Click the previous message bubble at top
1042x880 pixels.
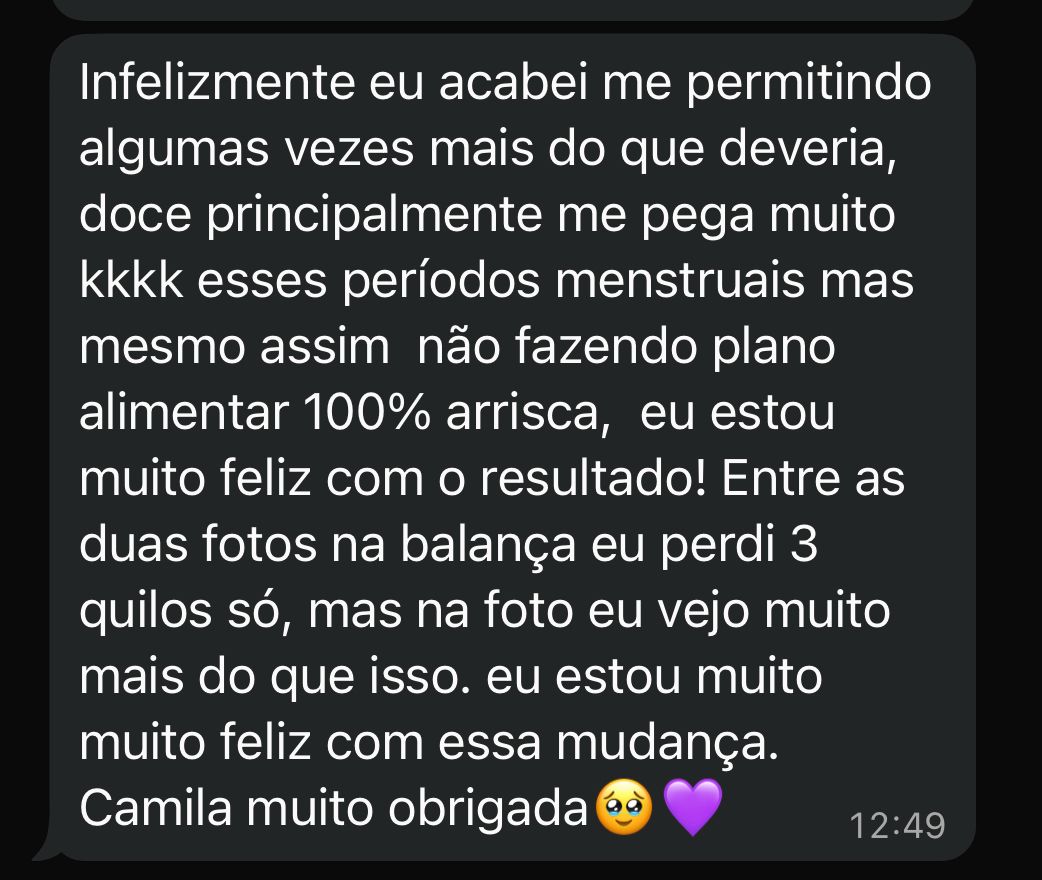512,9
